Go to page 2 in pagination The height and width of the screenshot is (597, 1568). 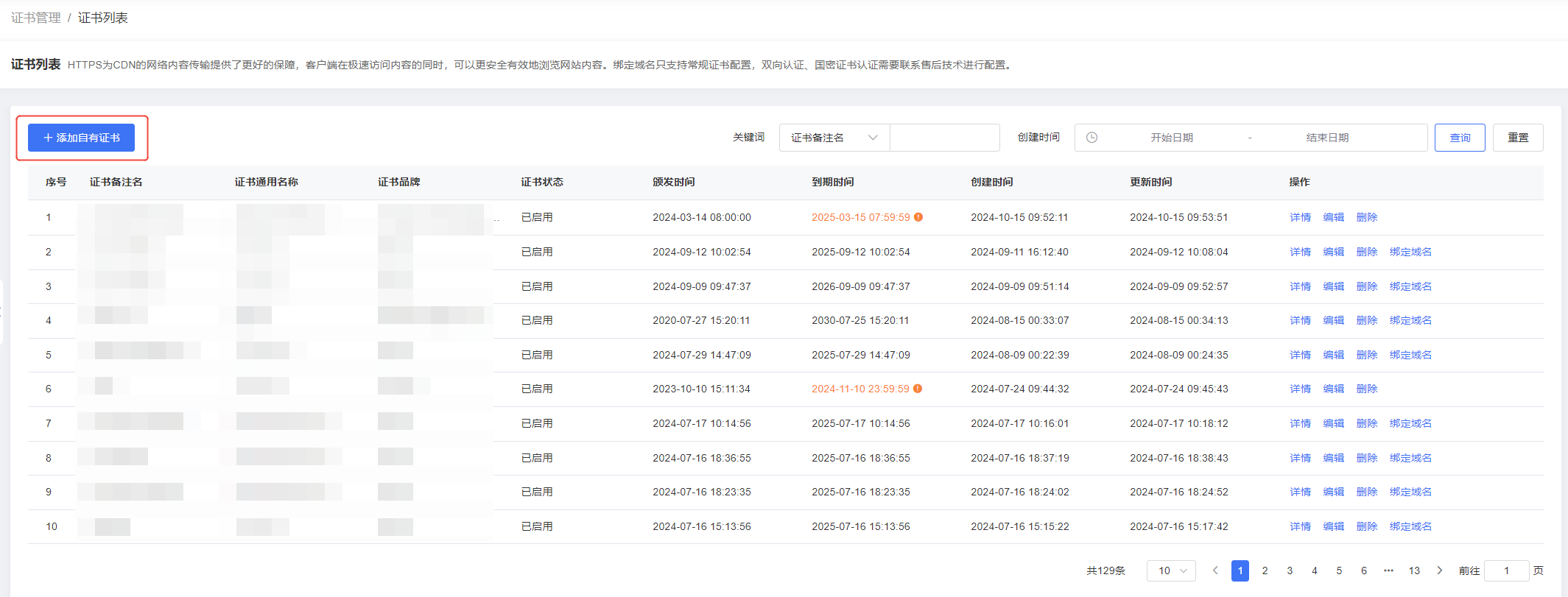pos(1265,570)
